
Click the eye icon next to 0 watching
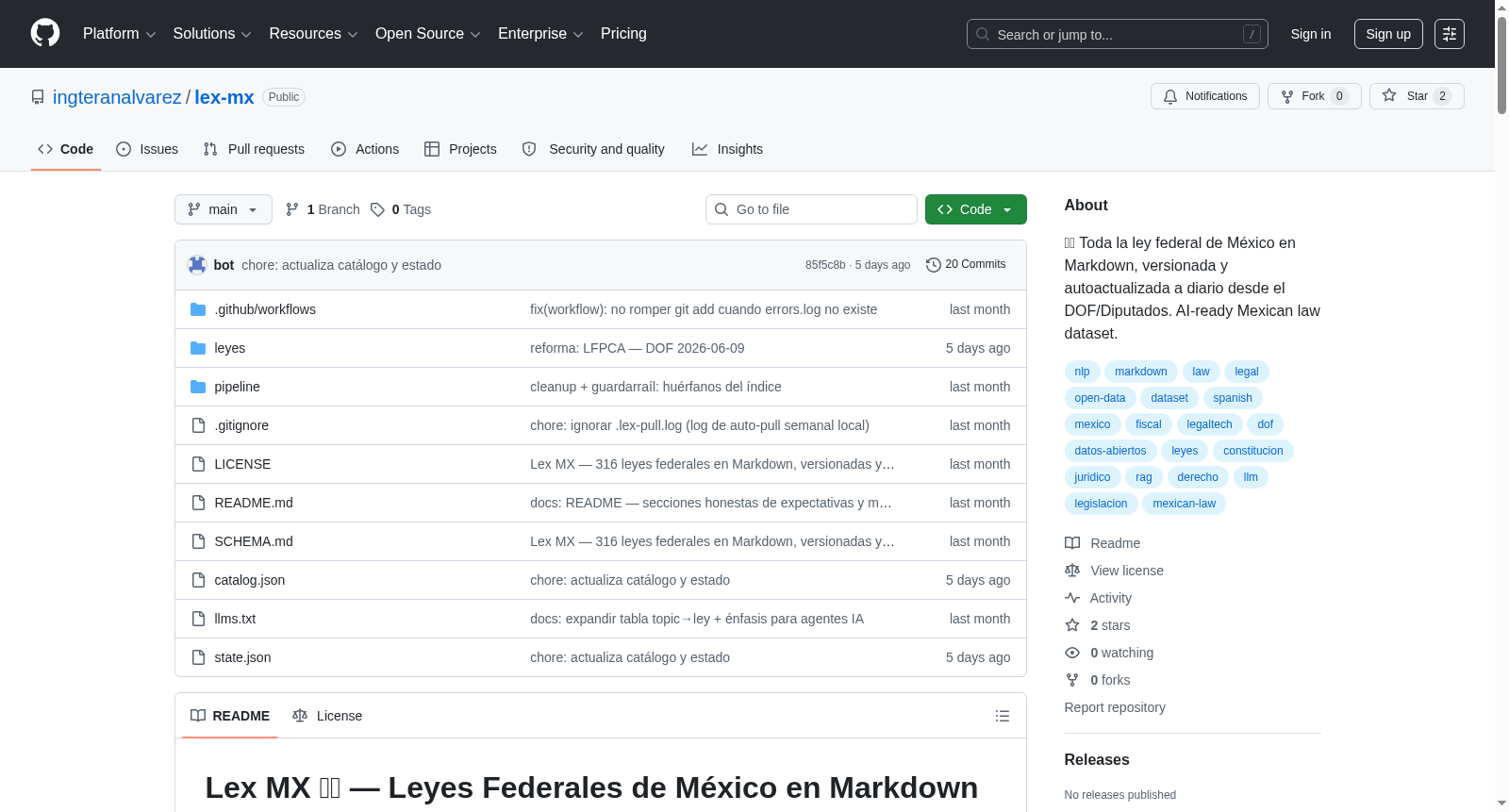(1072, 653)
